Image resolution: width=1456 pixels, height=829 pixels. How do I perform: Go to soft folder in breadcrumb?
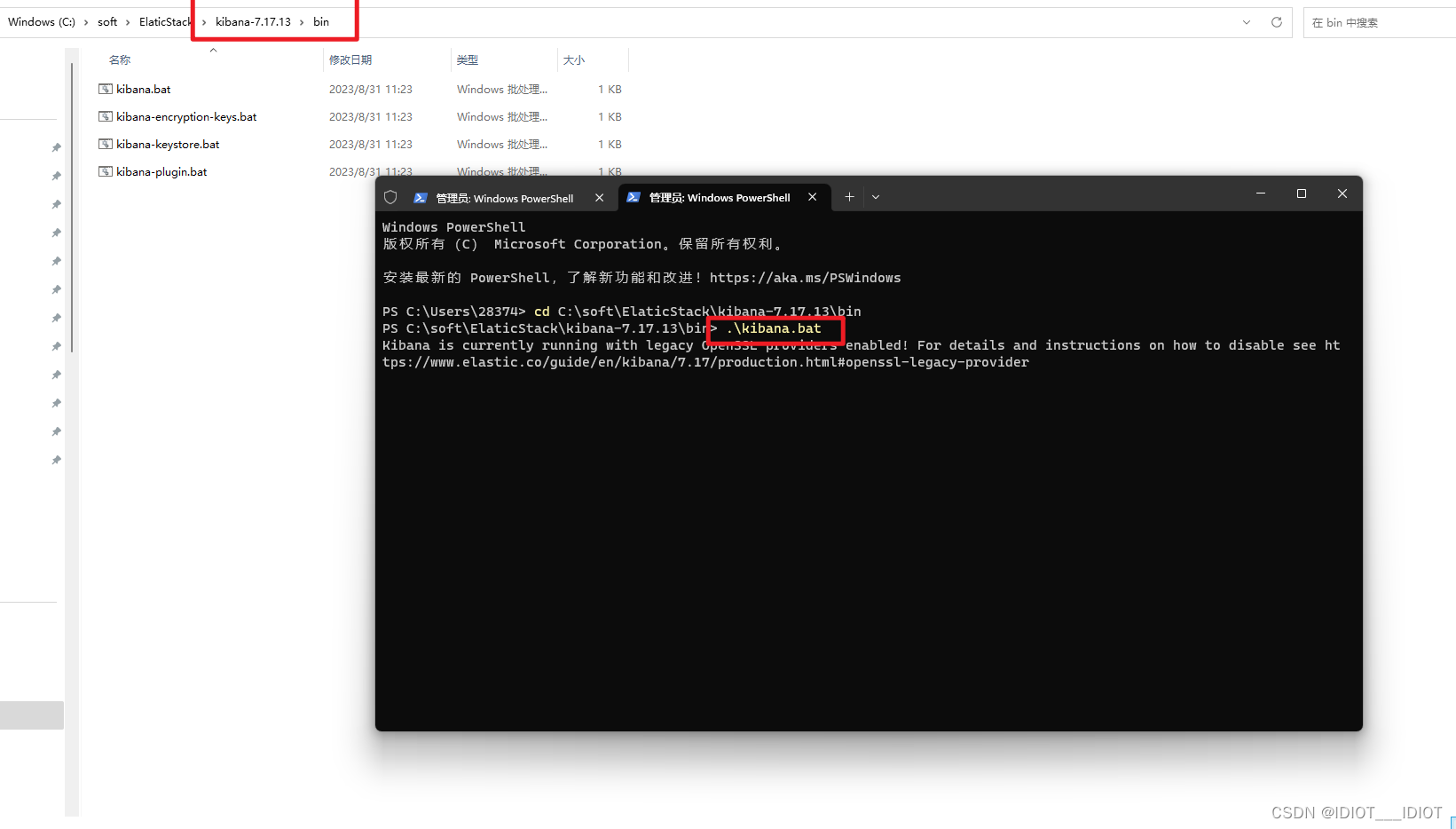pyautogui.click(x=107, y=22)
